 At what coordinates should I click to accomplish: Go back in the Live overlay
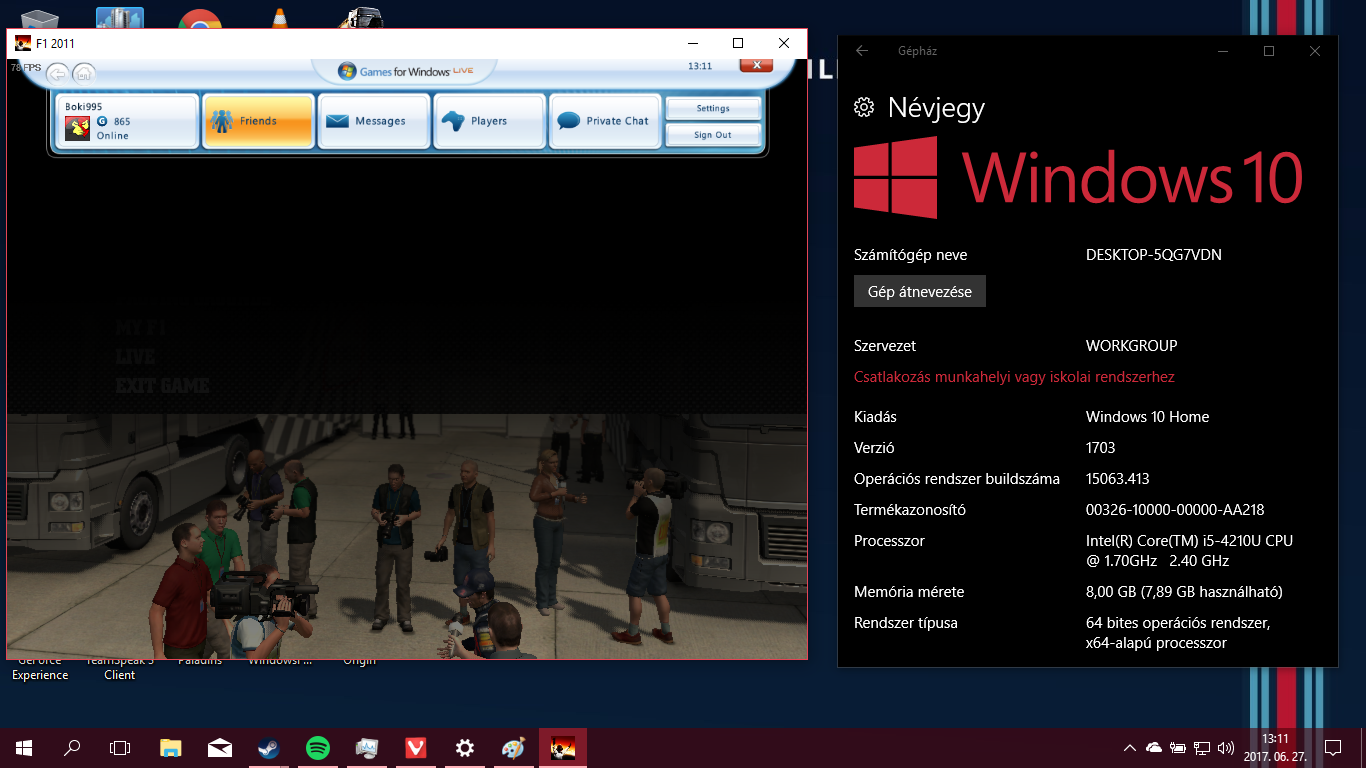click(x=58, y=73)
